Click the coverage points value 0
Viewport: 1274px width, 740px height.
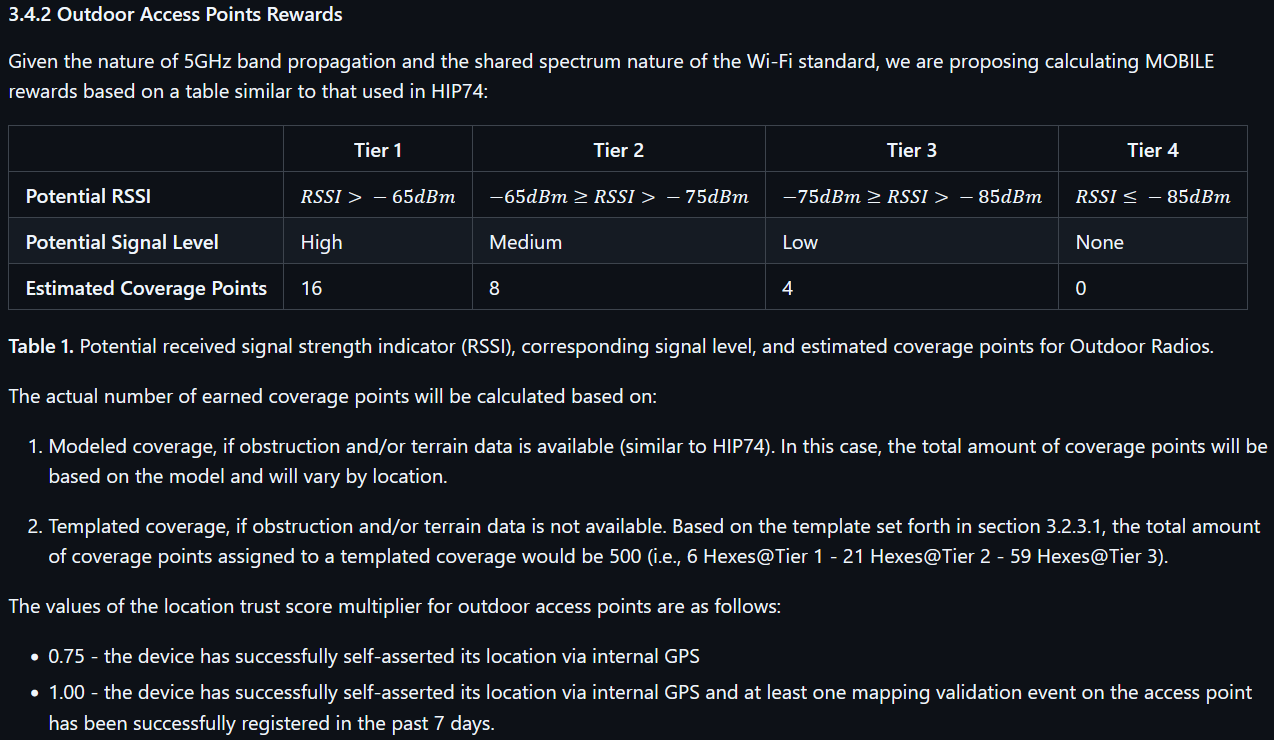[x=1081, y=288]
